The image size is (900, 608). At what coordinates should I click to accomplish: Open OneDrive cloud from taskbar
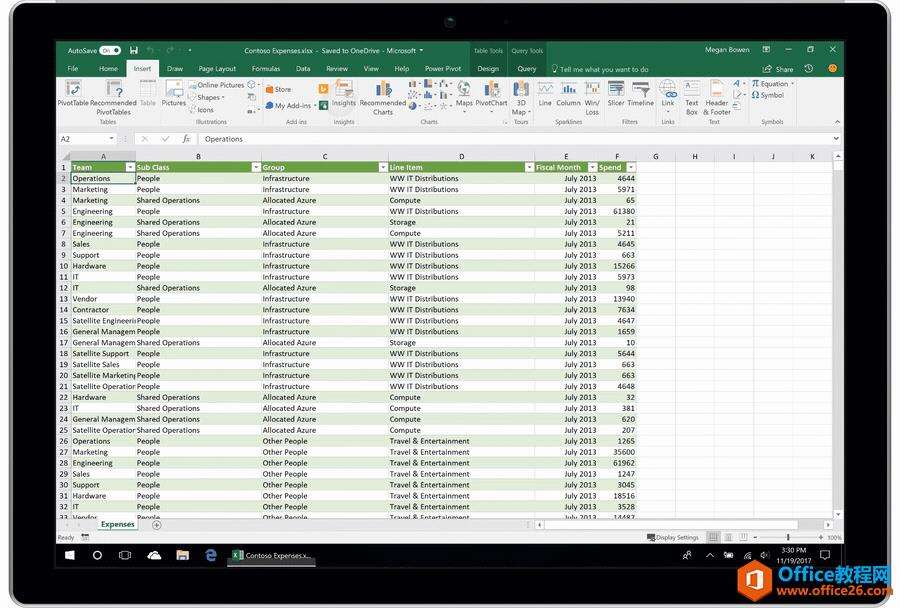point(154,555)
